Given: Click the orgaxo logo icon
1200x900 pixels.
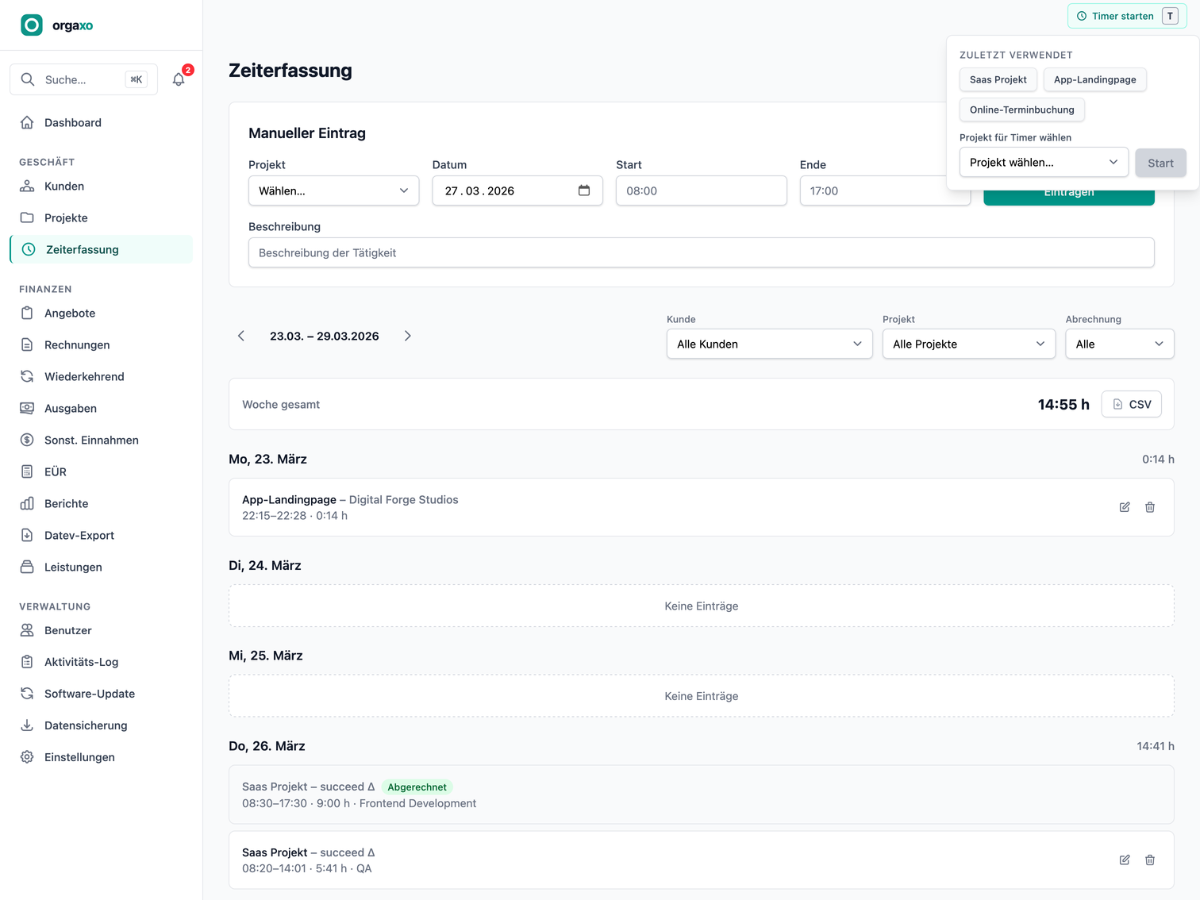Looking at the screenshot, I should click(x=32, y=25).
